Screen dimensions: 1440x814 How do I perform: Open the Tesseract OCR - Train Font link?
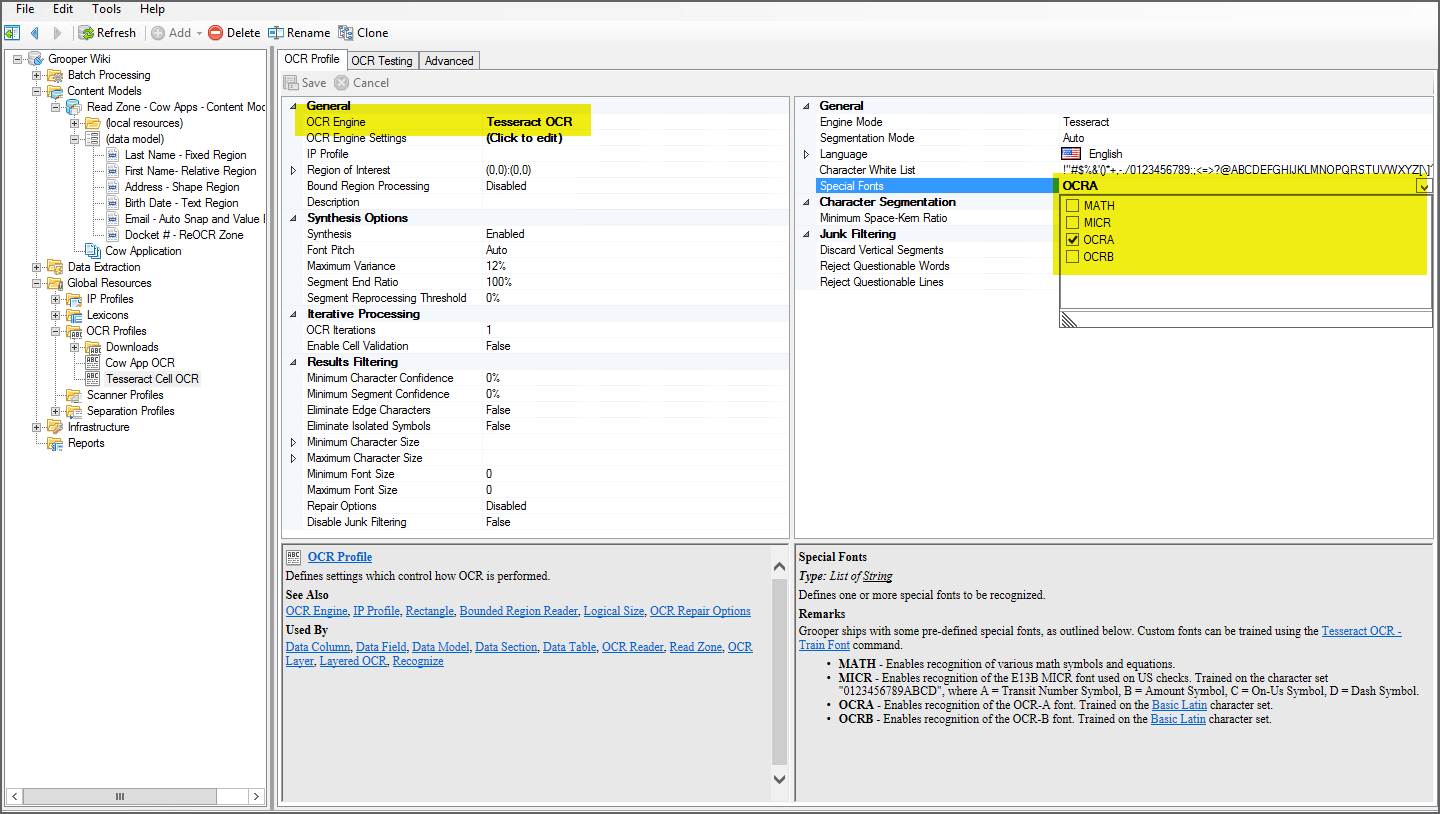(x=1361, y=631)
